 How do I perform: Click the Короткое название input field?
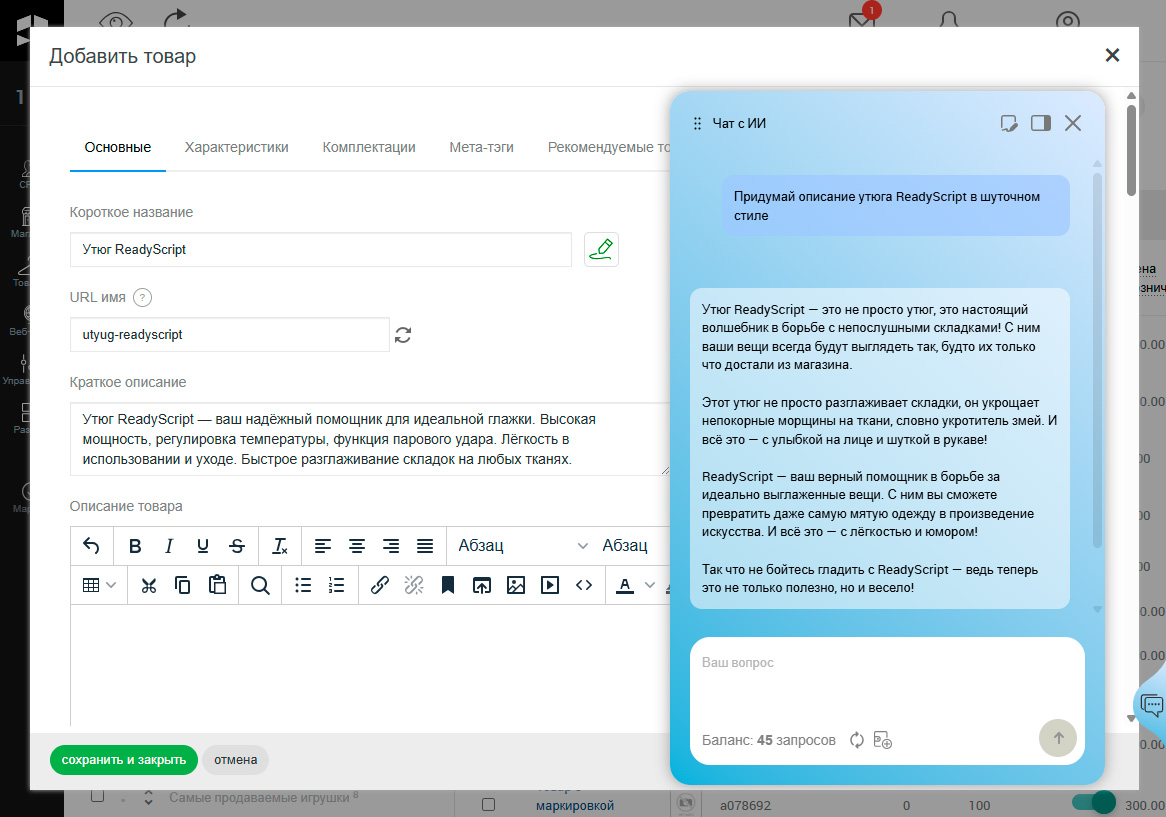coord(321,250)
